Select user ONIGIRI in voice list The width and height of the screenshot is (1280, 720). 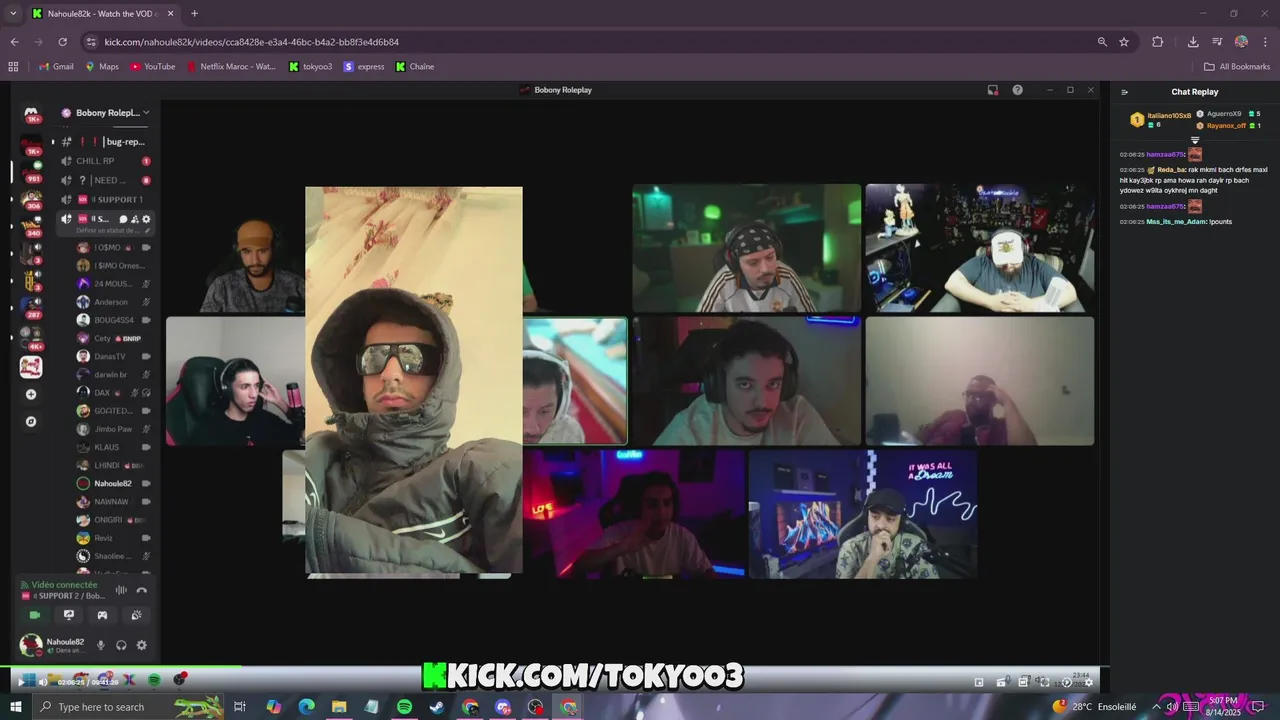[x=113, y=520]
